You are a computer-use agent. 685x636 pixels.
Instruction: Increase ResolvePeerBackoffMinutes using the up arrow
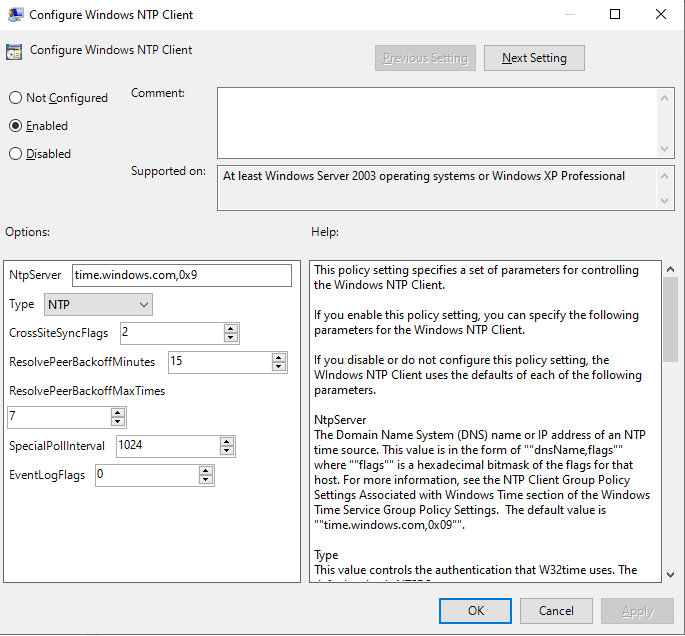coord(280,357)
